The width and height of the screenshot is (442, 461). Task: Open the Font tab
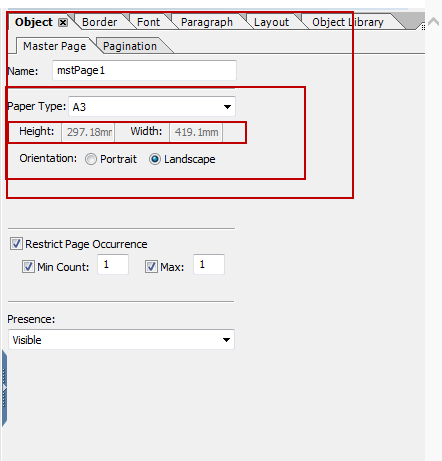pos(148,22)
